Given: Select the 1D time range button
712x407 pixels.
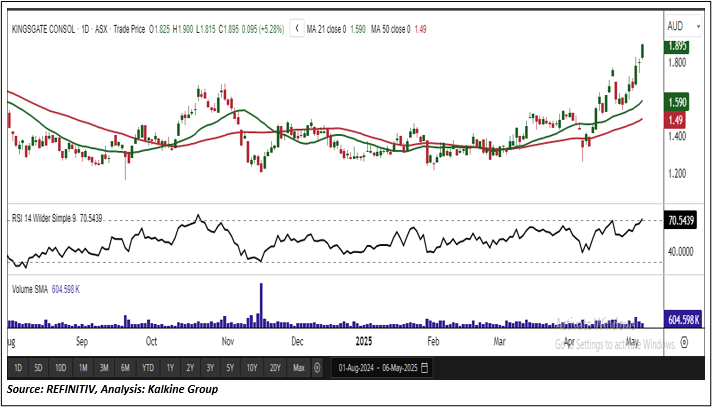Looking at the screenshot, I should 18,368.
